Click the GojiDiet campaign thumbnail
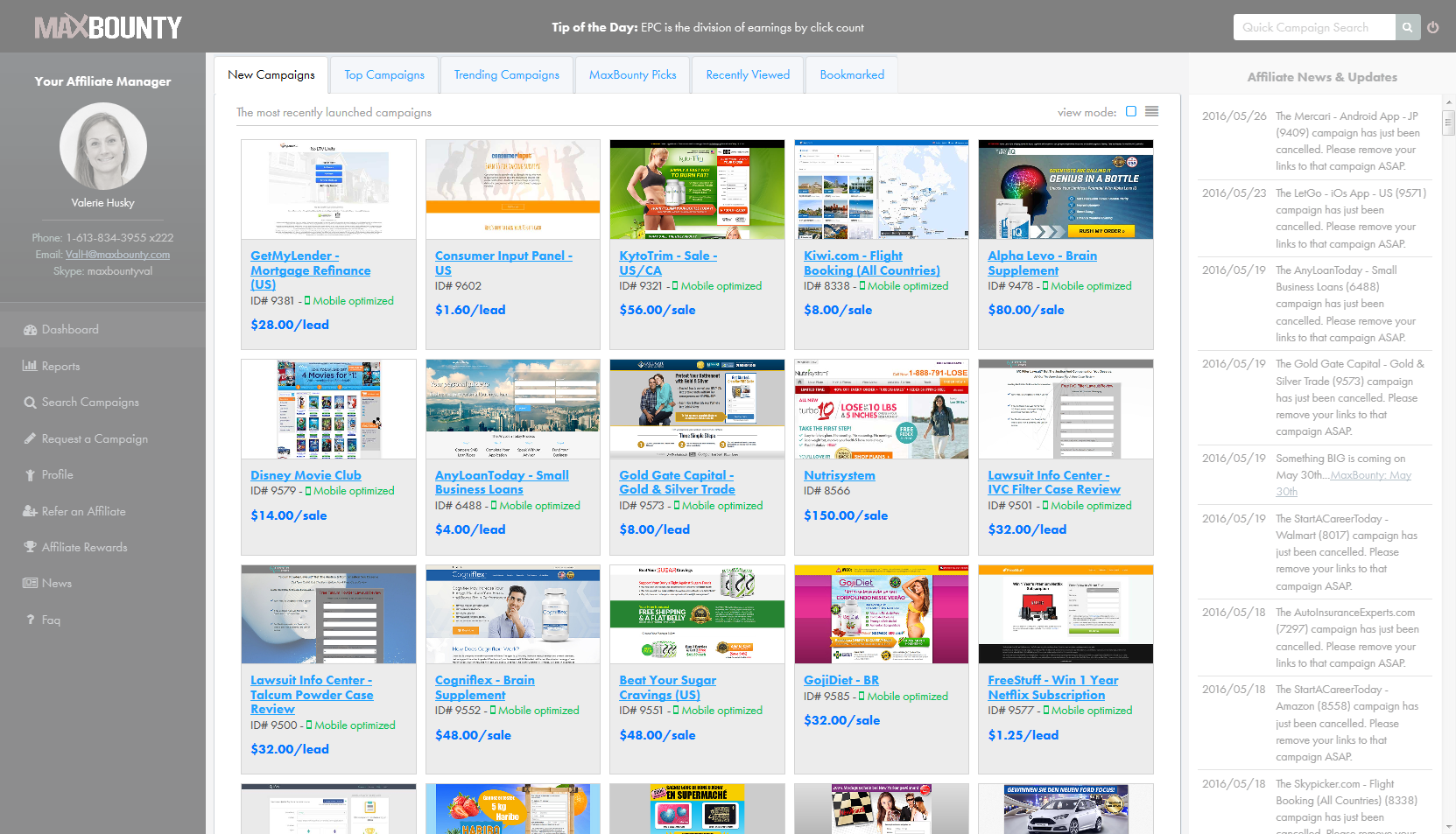The width and height of the screenshot is (1456, 834). point(881,614)
